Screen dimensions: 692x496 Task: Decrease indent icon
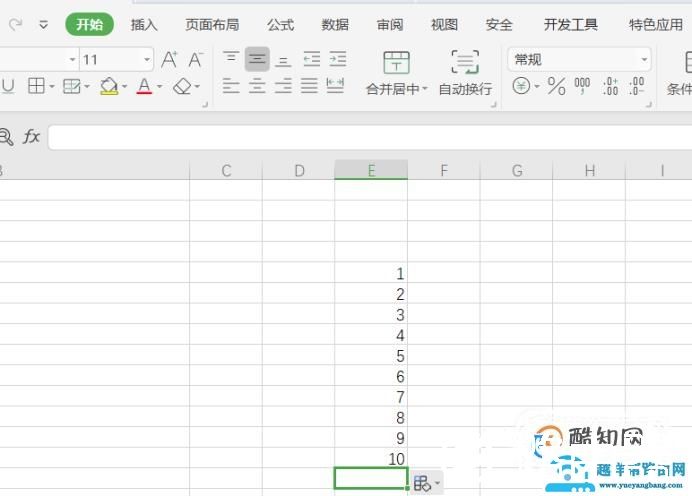[x=312, y=59]
